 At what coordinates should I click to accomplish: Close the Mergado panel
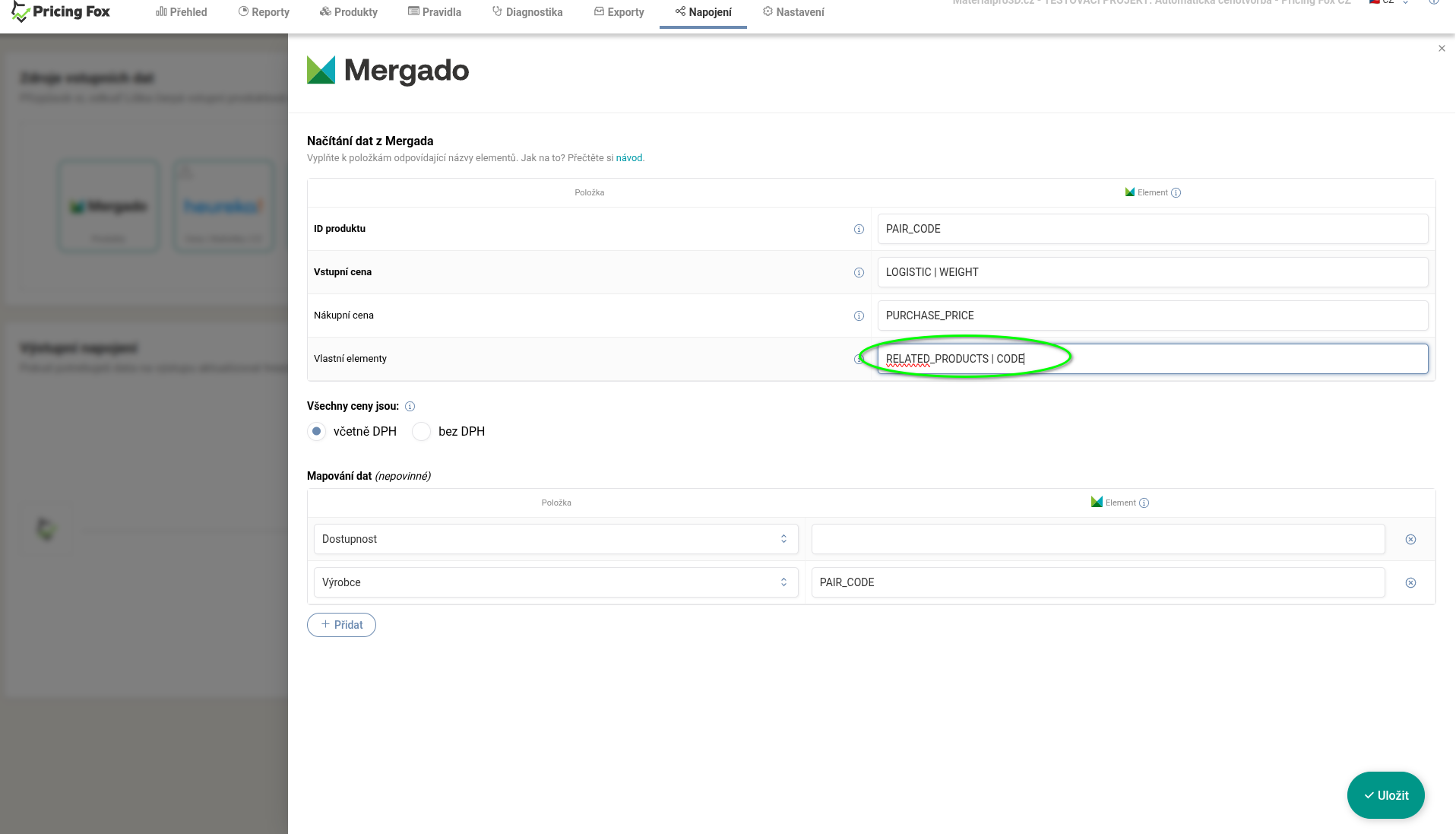point(1442,49)
